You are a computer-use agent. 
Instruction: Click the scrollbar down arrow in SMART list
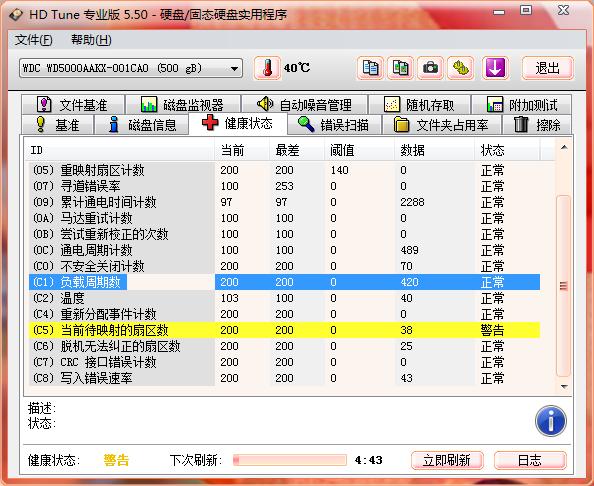point(564,387)
